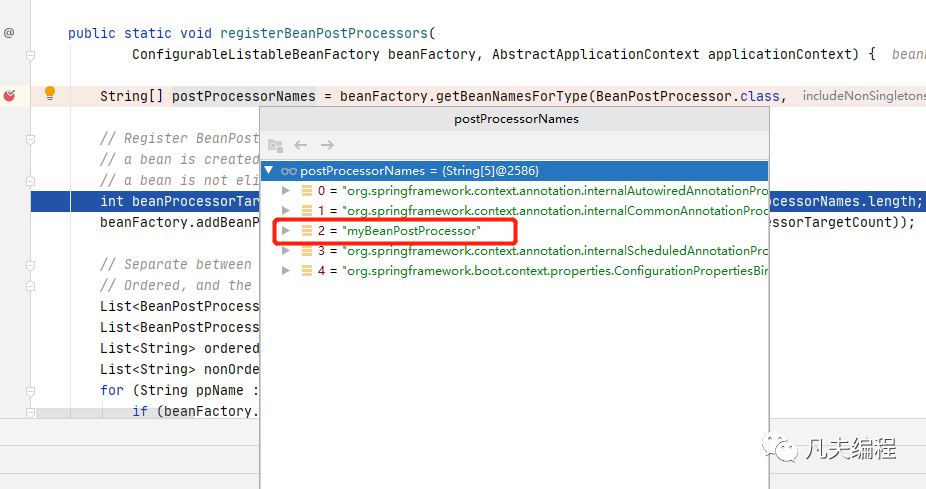The image size is (926, 489).
Task: Fold the // Register BeanPost comment block
Action: (30, 139)
